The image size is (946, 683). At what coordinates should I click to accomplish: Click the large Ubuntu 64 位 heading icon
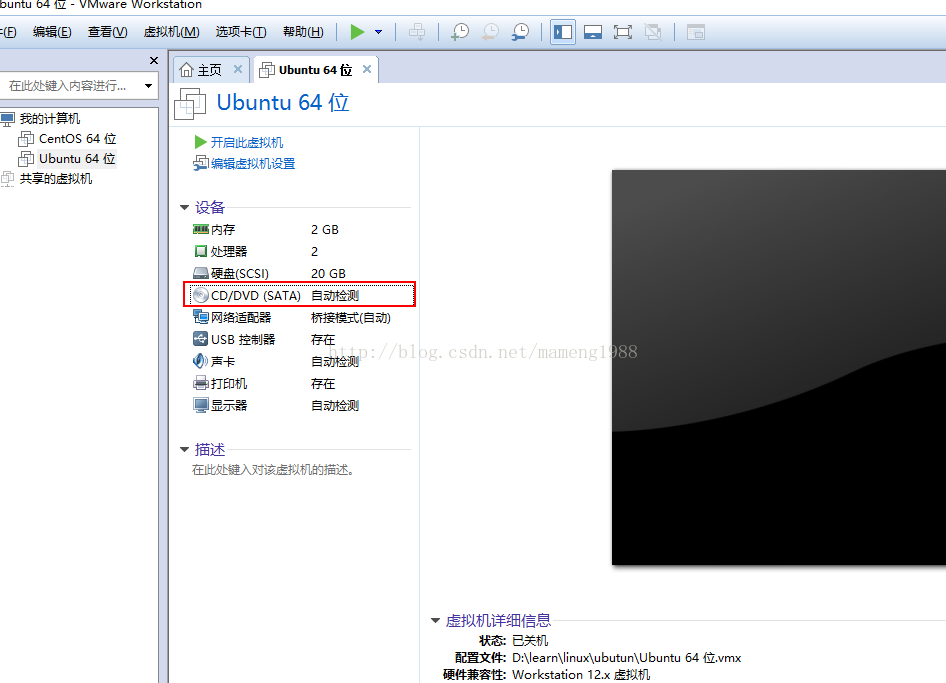190,104
